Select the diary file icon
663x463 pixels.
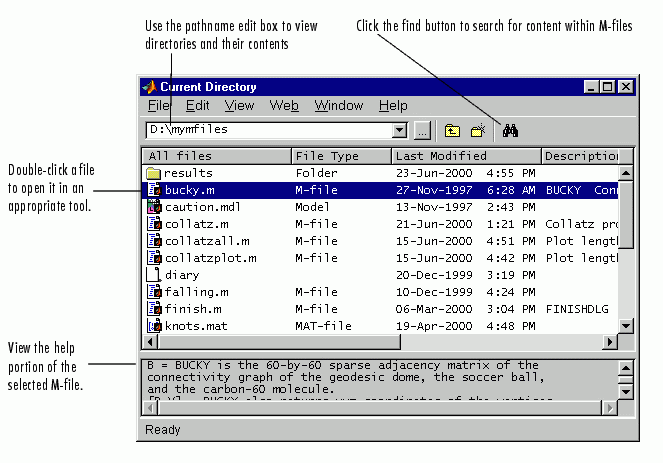(x=154, y=275)
